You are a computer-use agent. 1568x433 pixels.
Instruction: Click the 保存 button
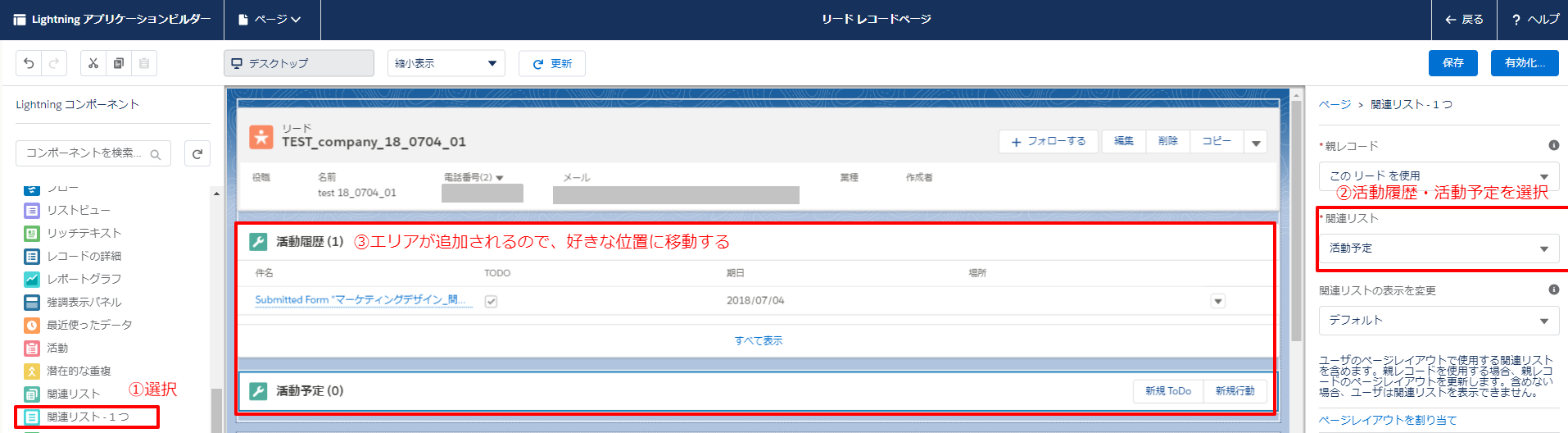tap(1452, 63)
